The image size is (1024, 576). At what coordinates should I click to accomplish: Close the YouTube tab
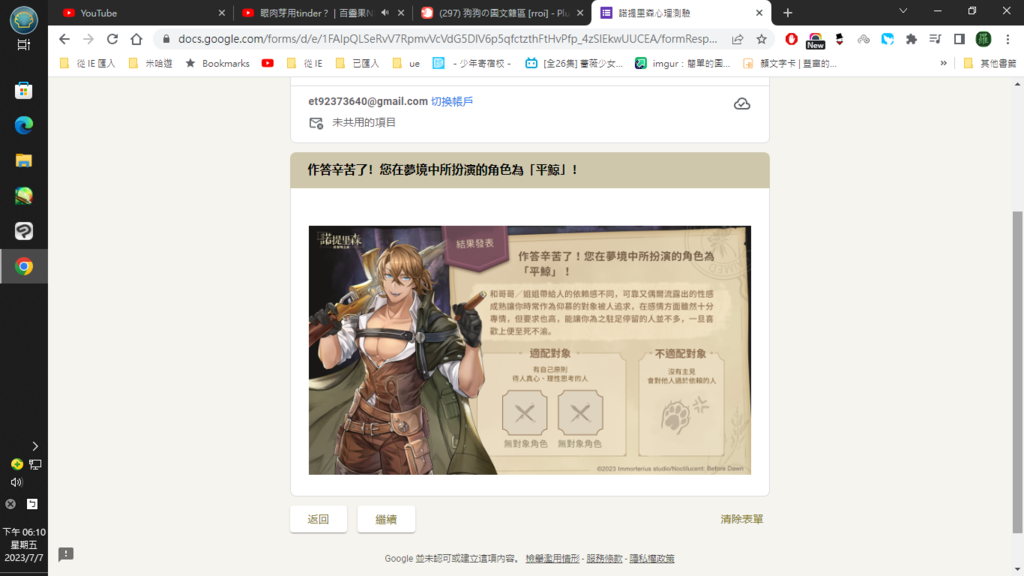coord(221,13)
